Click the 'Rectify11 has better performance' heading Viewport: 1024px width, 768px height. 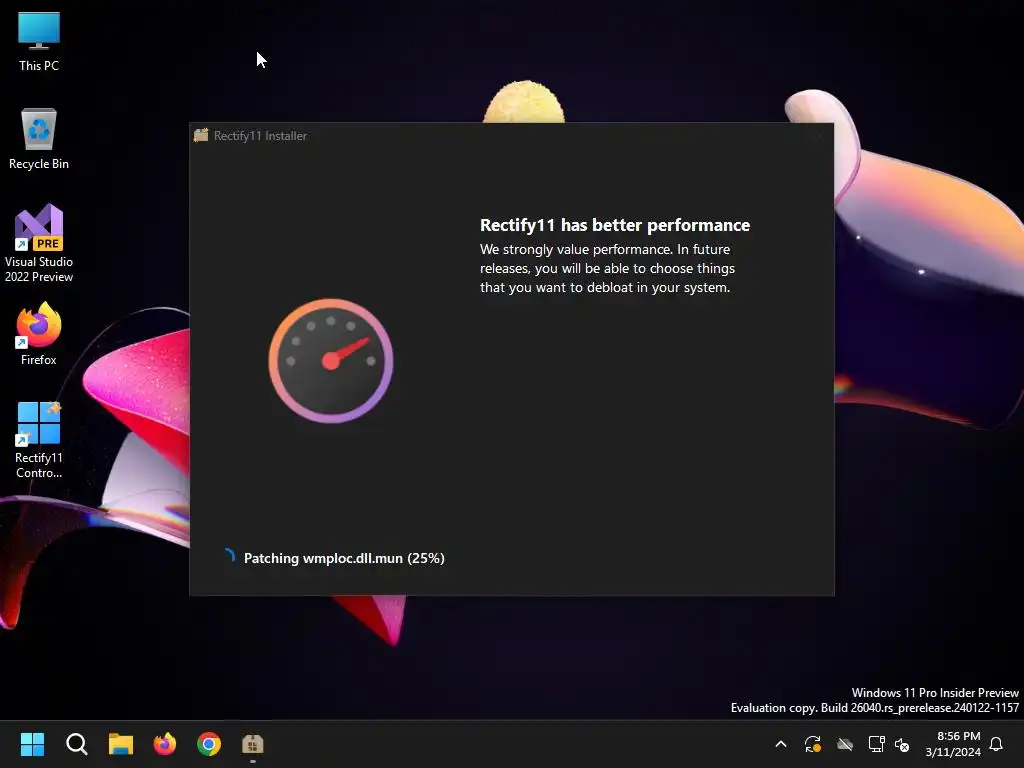(615, 225)
